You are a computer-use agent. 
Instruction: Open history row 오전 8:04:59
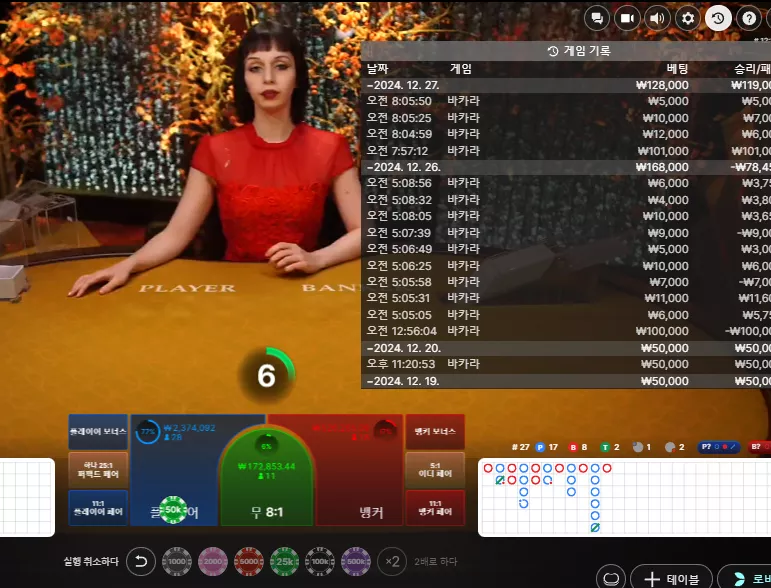(566, 134)
